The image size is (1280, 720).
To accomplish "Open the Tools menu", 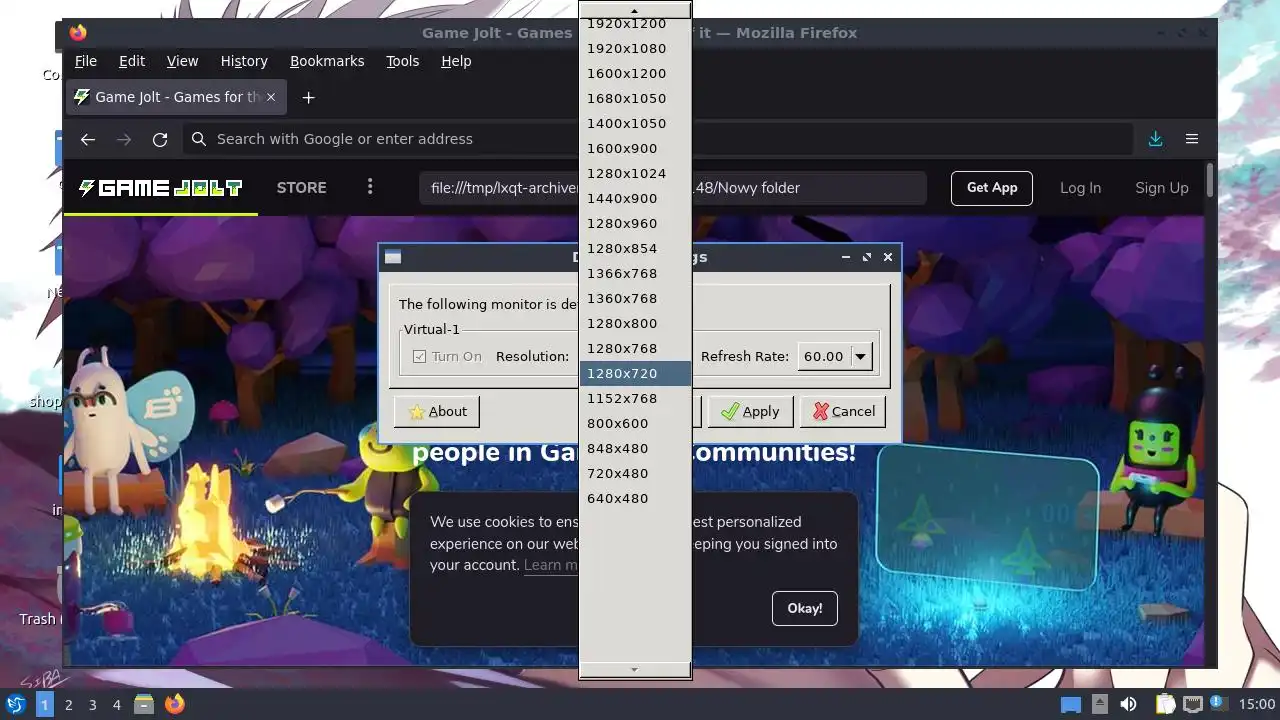I will click(403, 61).
